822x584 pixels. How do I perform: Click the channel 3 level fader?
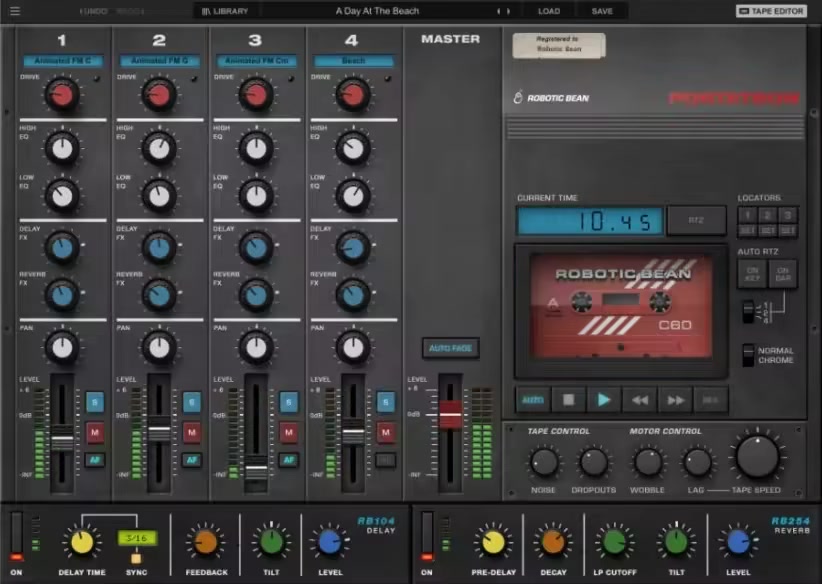point(256,467)
